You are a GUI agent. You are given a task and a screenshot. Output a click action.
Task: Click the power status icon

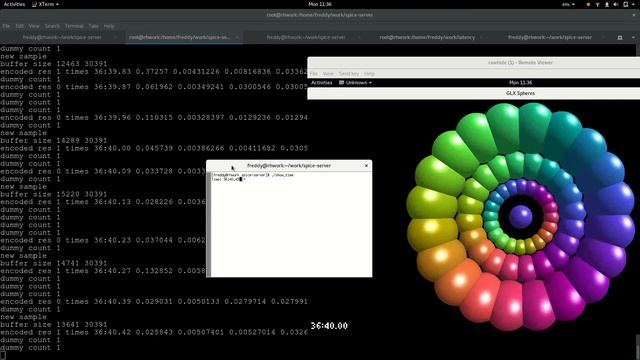point(625,4)
